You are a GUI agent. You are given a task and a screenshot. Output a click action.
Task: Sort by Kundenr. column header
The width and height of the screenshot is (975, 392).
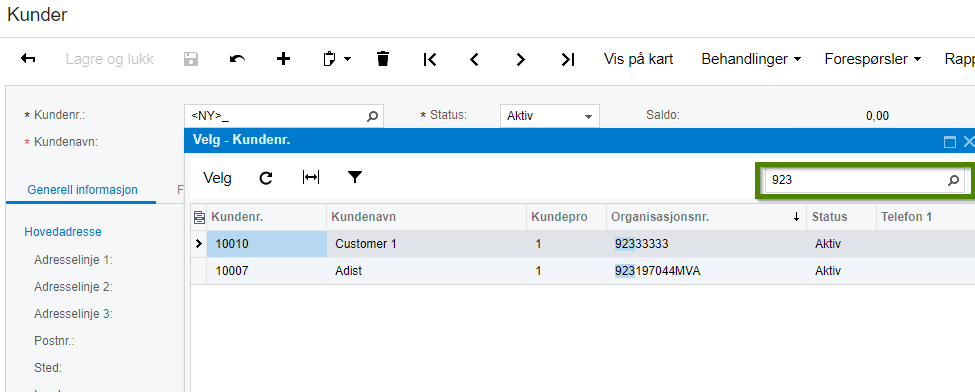point(267,217)
